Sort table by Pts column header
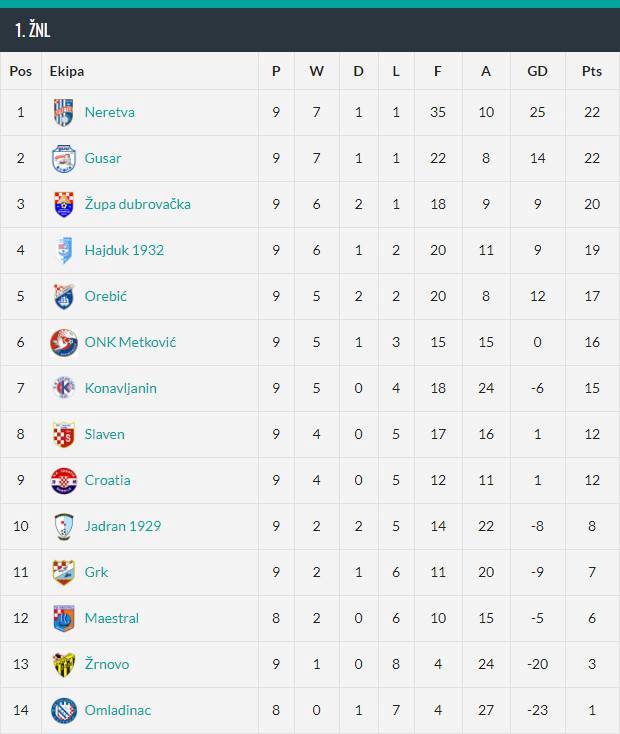Screen dimensions: 620x734 pos(591,71)
